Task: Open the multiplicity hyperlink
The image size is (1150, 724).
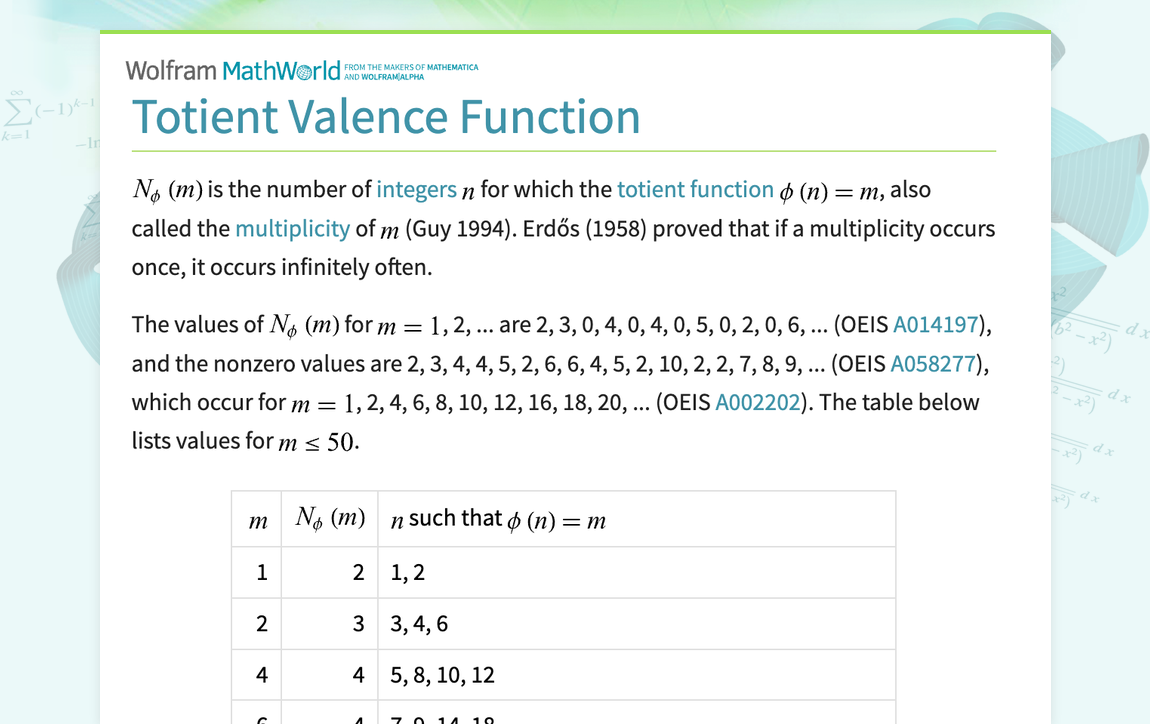Action: pos(292,228)
